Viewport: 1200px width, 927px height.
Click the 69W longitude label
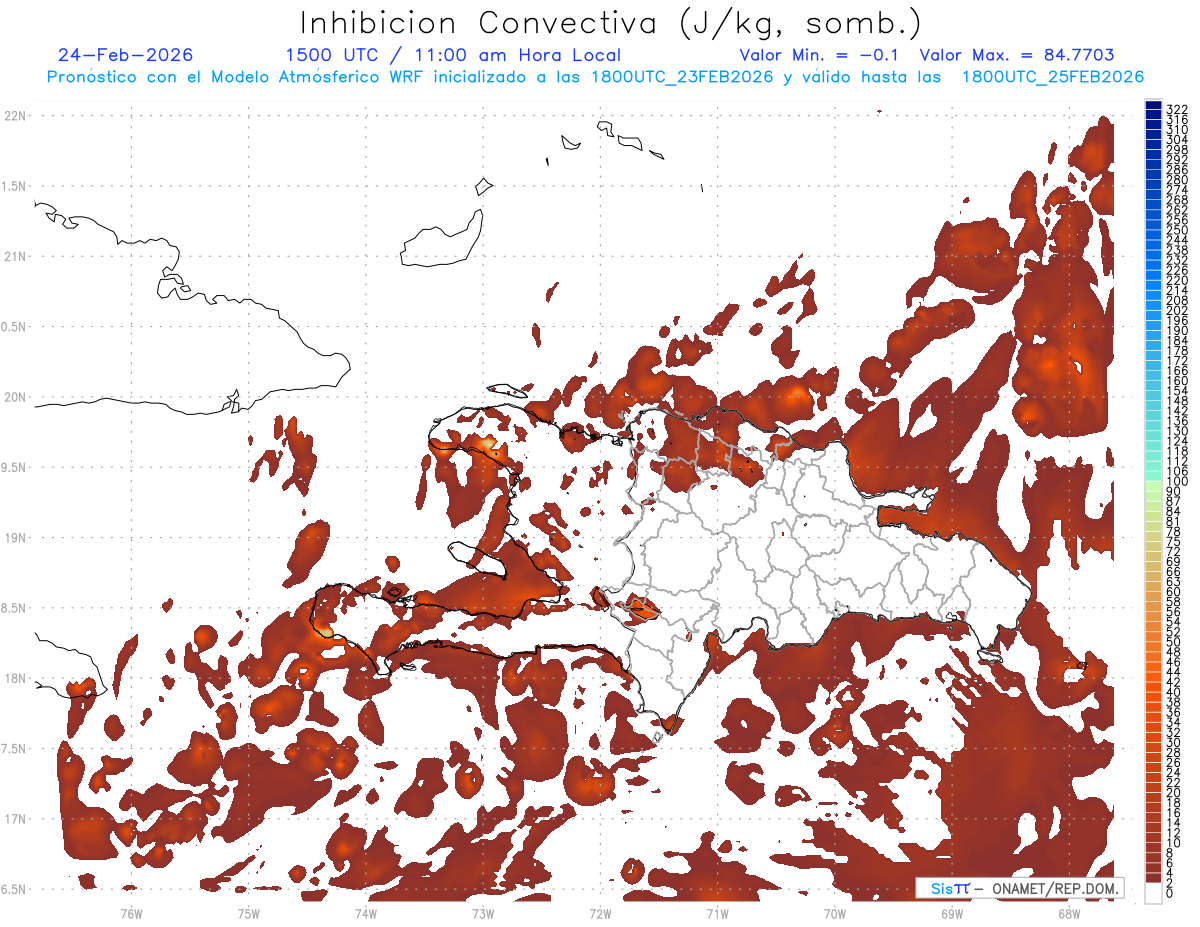(952, 913)
